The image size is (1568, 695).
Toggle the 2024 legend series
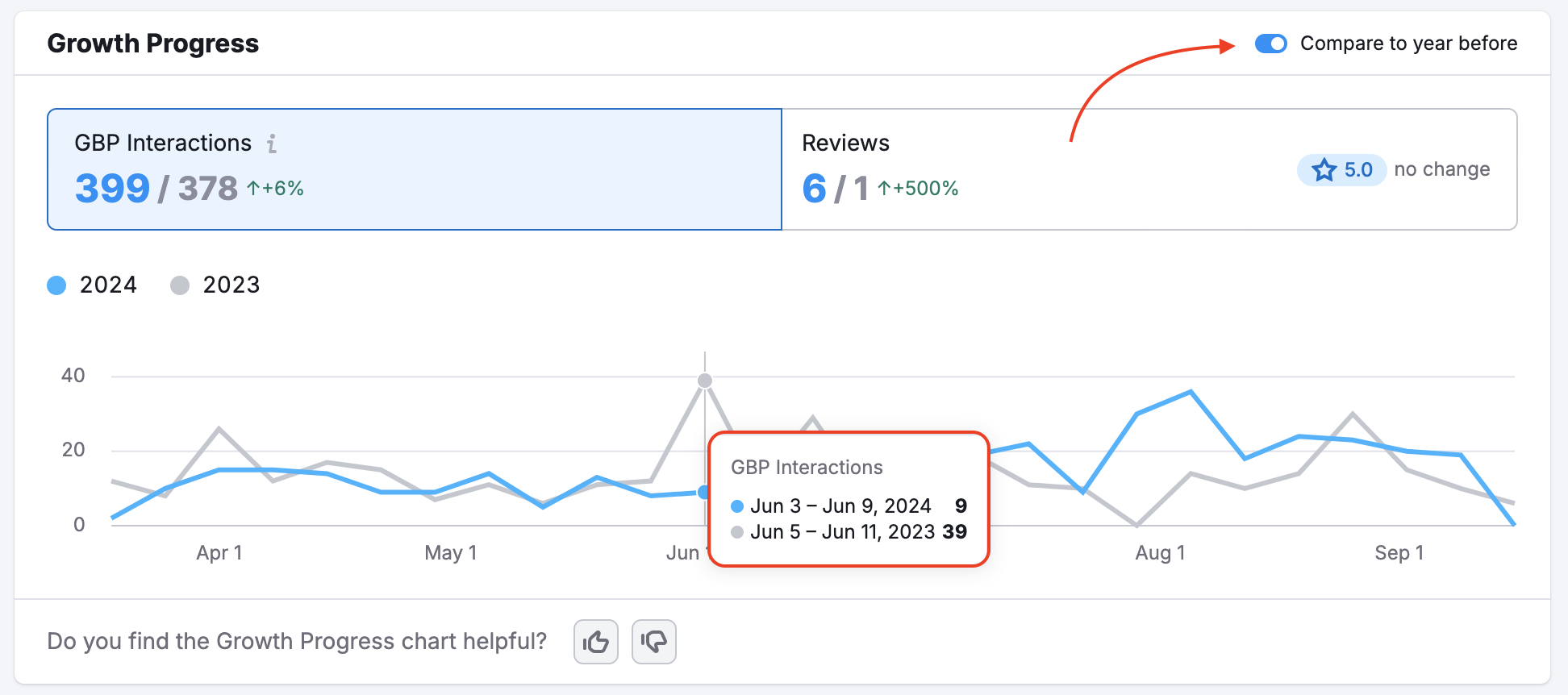(92, 285)
